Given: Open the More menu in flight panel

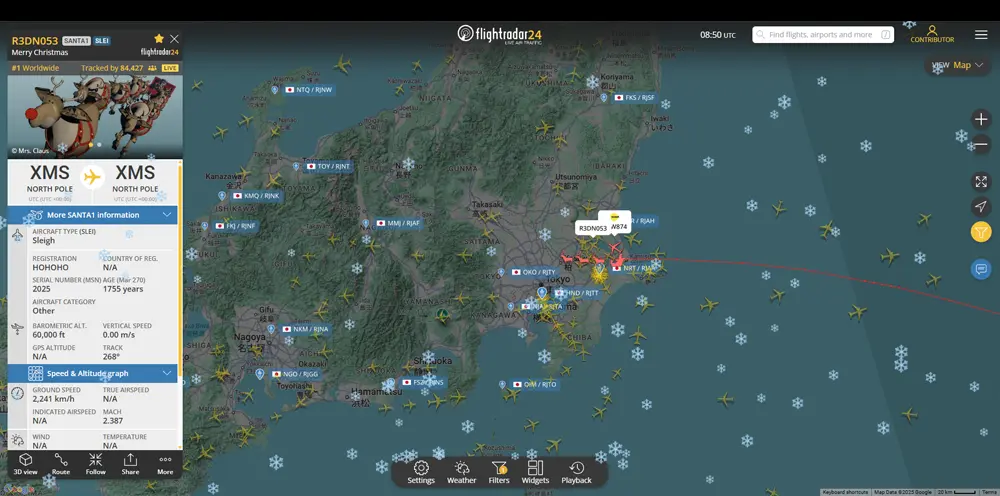Looking at the screenshot, I should pyautogui.click(x=165, y=464).
